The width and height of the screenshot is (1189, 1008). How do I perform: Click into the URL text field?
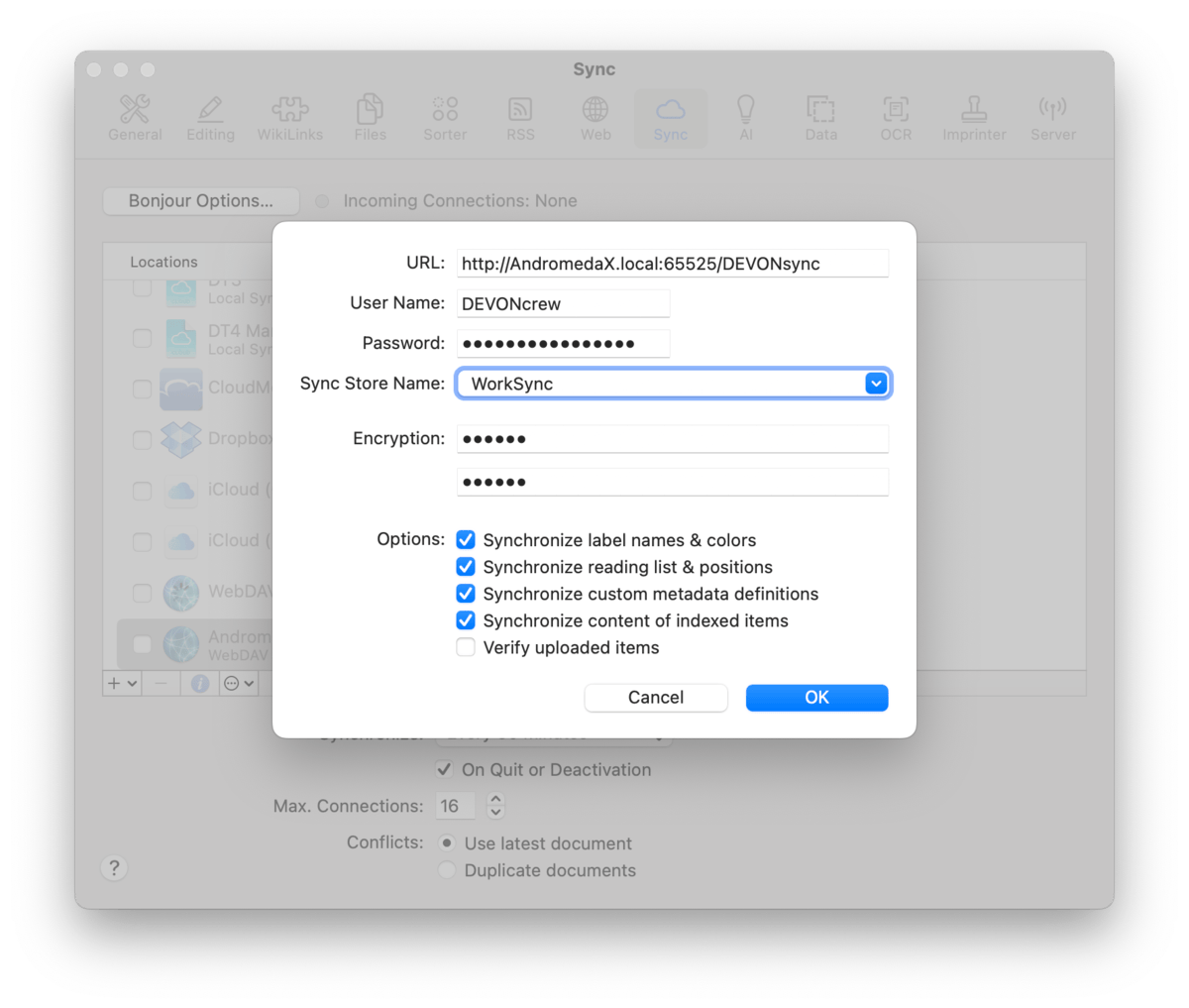(672, 264)
